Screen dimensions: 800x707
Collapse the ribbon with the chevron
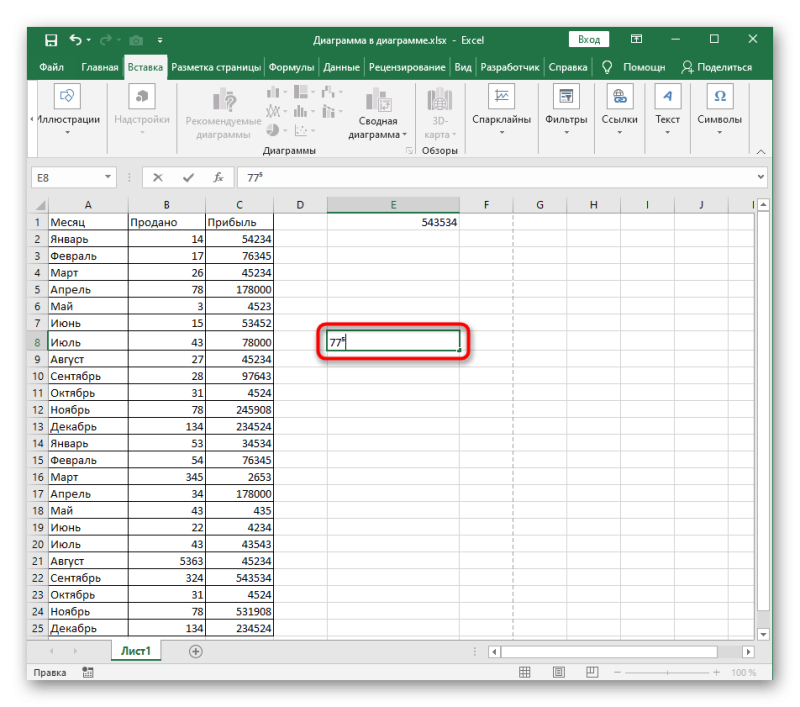[x=761, y=152]
